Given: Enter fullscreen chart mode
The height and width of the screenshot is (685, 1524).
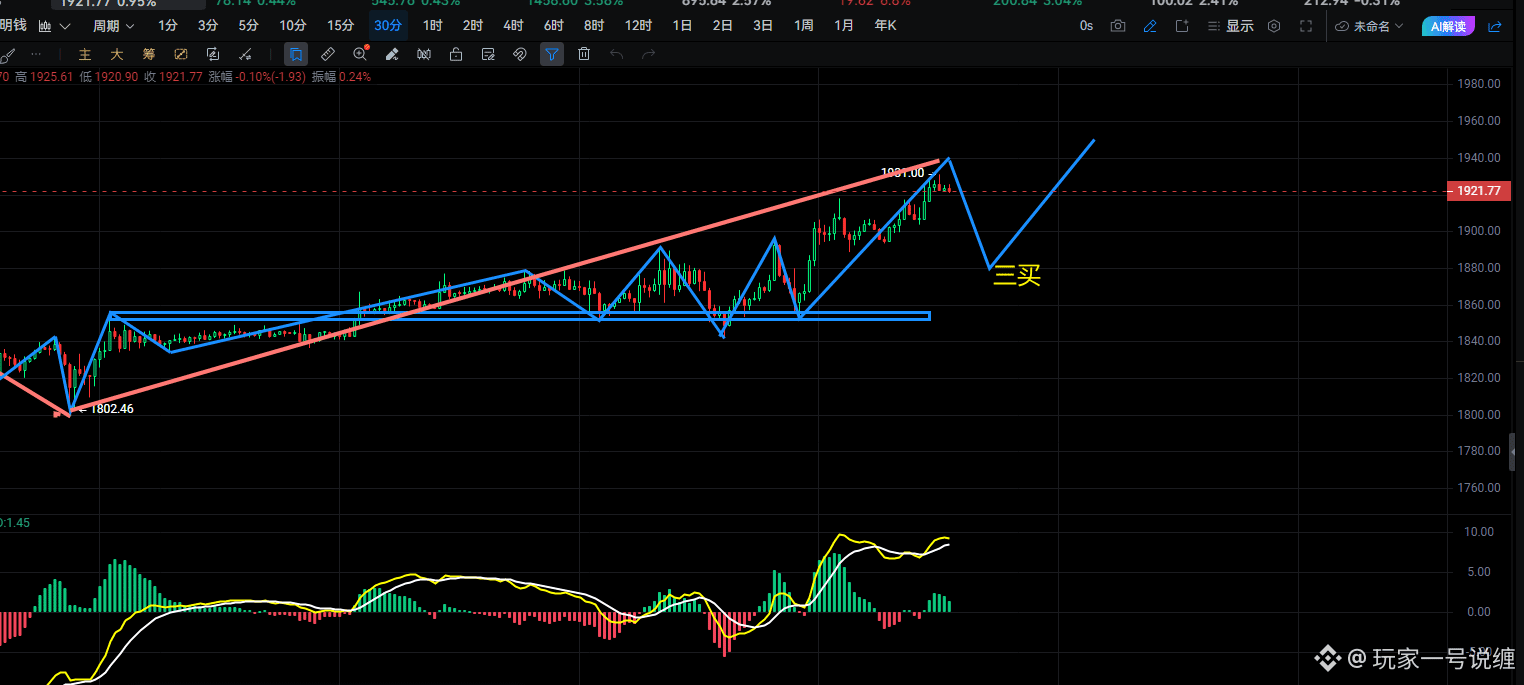Looking at the screenshot, I should click(x=1306, y=26).
